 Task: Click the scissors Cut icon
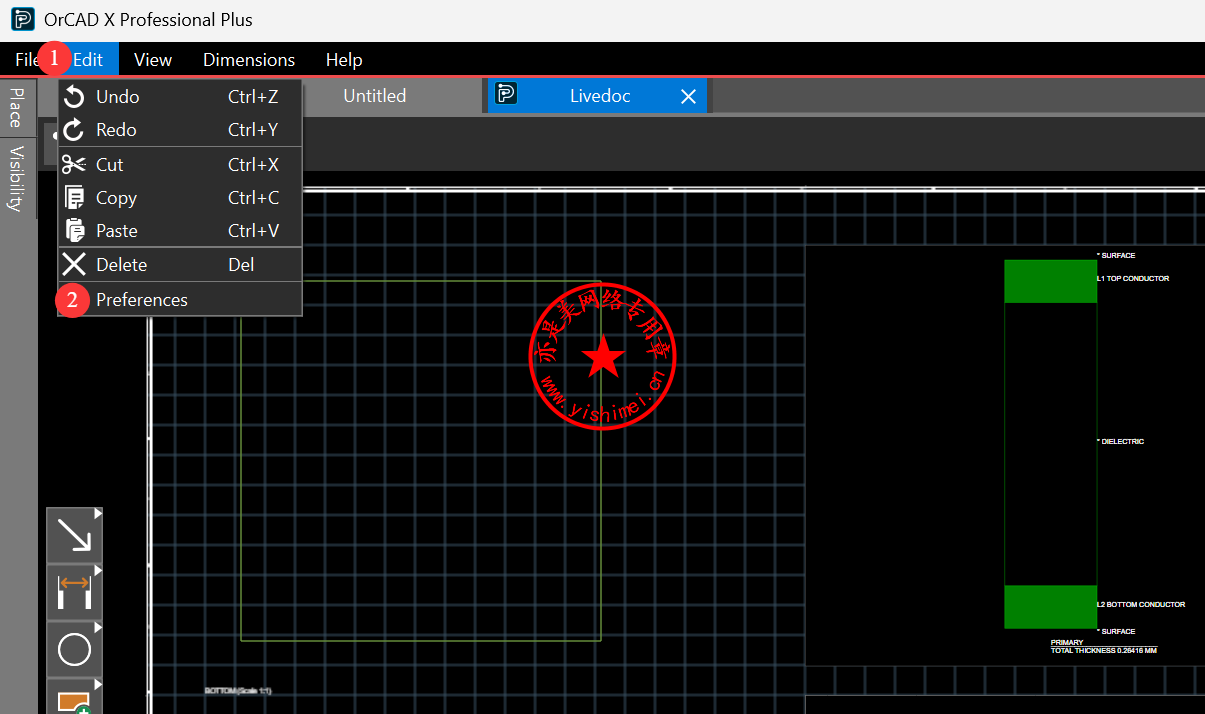[74, 165]
